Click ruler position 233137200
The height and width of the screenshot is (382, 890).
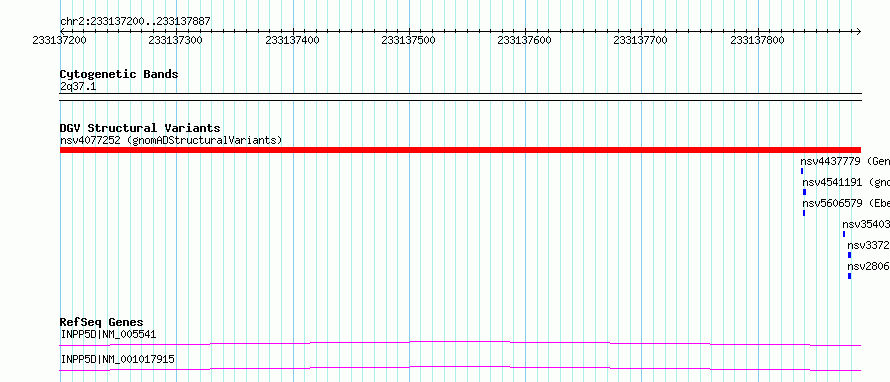click(60, 41)
